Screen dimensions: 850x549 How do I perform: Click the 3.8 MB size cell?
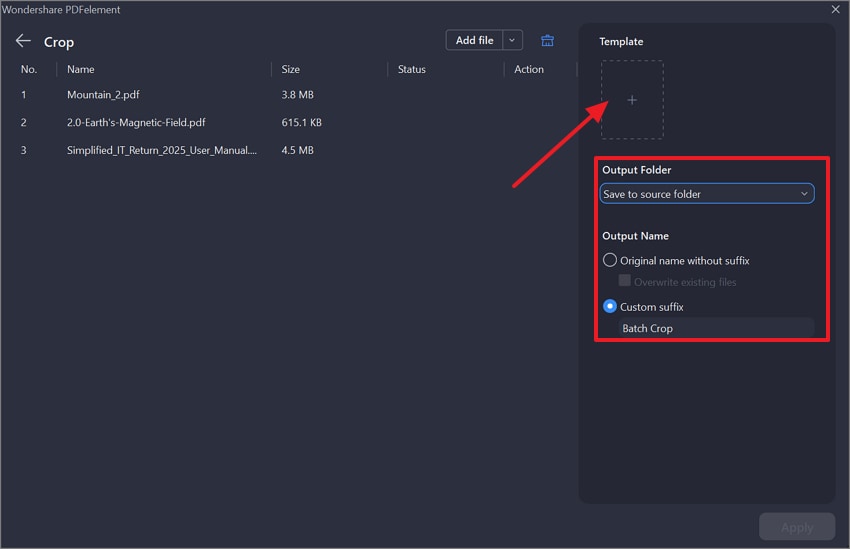click(297, 95)
